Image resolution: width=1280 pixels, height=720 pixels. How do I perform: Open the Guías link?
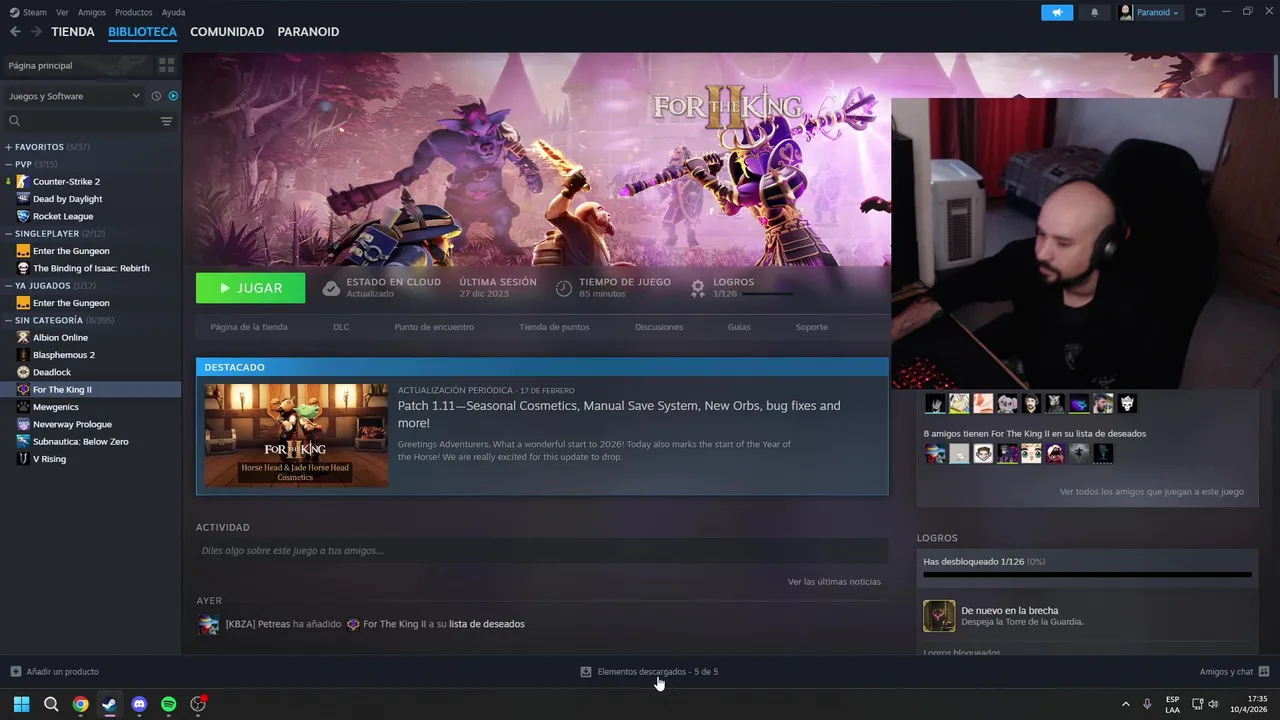click(739, 327)
